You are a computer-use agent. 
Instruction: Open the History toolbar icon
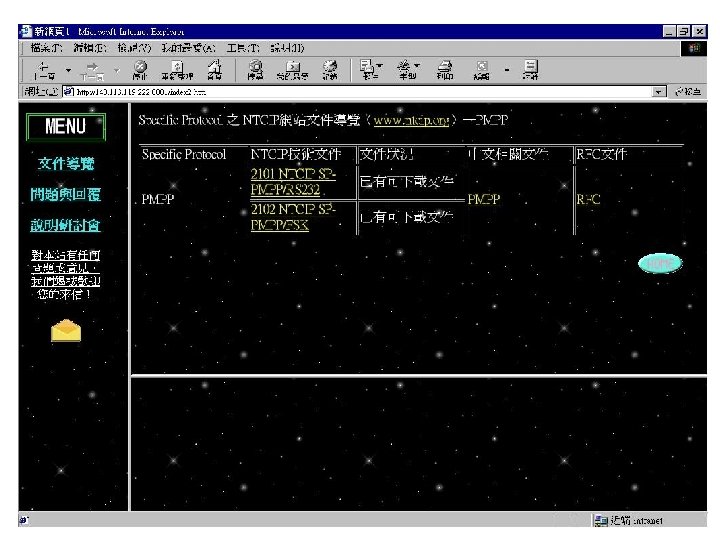click(x=330, y=70)
